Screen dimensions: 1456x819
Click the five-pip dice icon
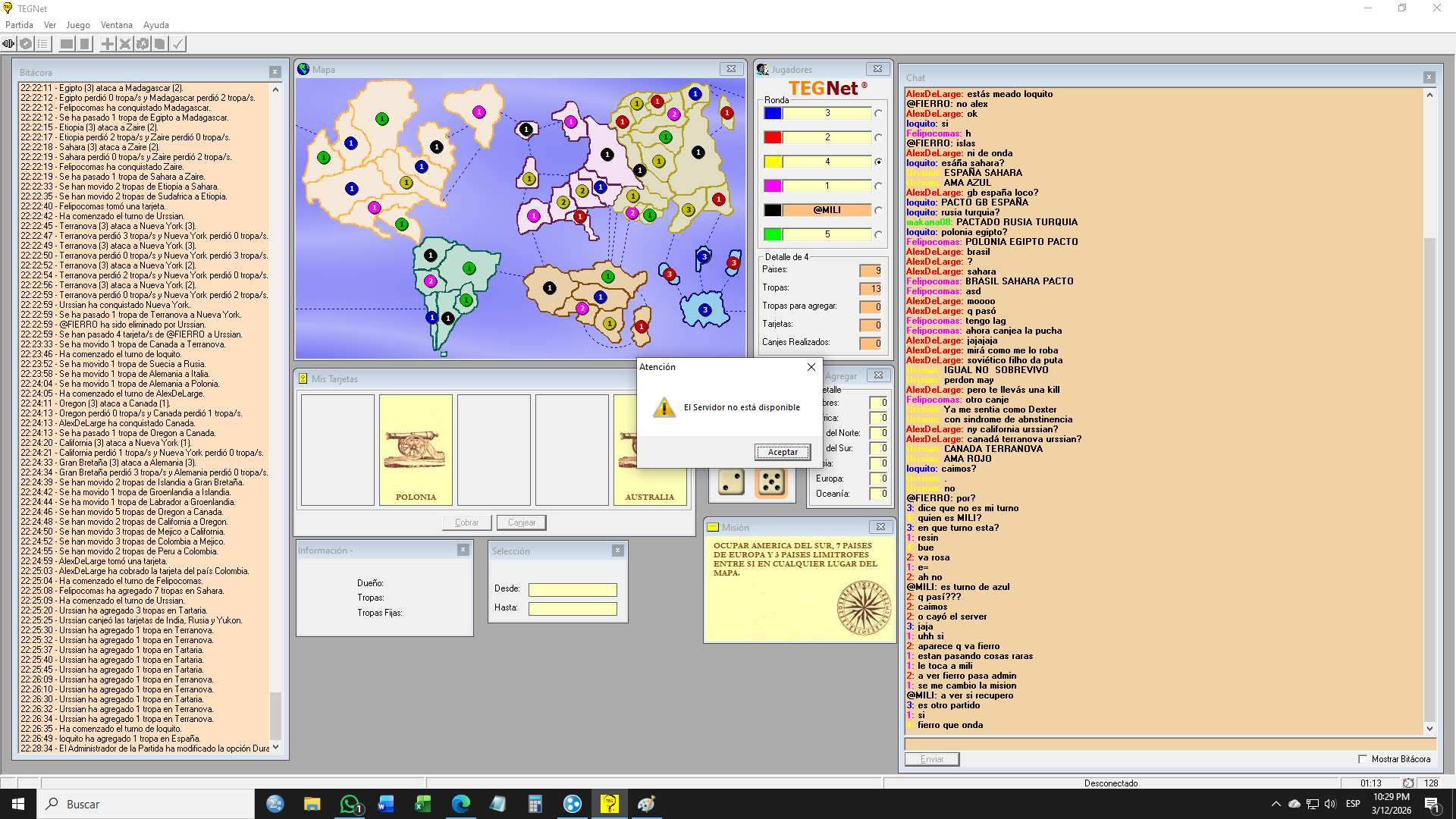[771, 482]
